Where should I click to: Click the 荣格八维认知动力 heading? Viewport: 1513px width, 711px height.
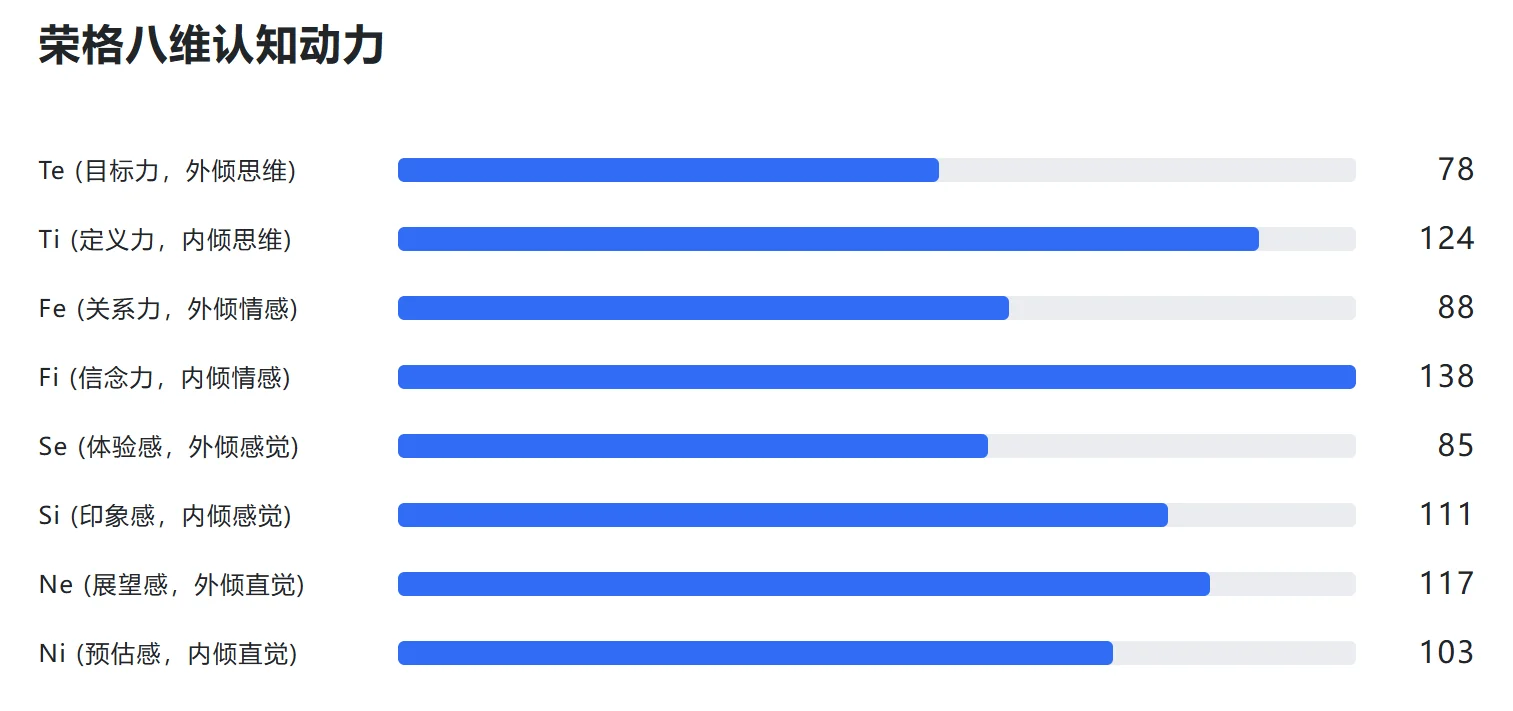211,47
